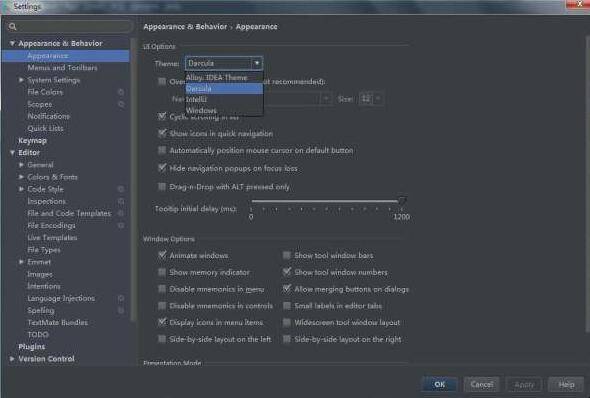Click the project-level icon next to File Colors
590x398 pixels.
(121, 92)
